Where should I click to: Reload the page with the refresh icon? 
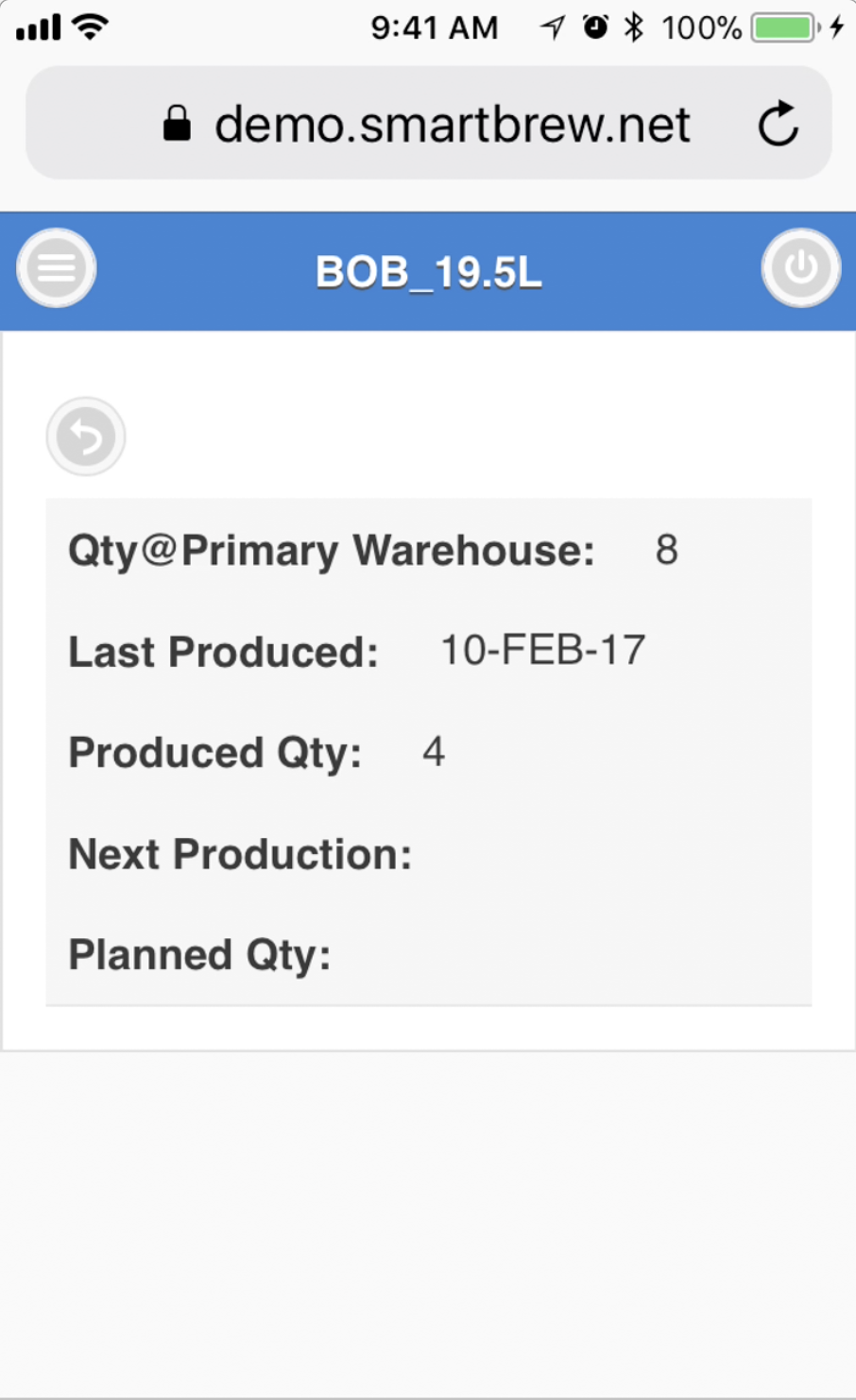pyautogui.click(x=779, y=124)
